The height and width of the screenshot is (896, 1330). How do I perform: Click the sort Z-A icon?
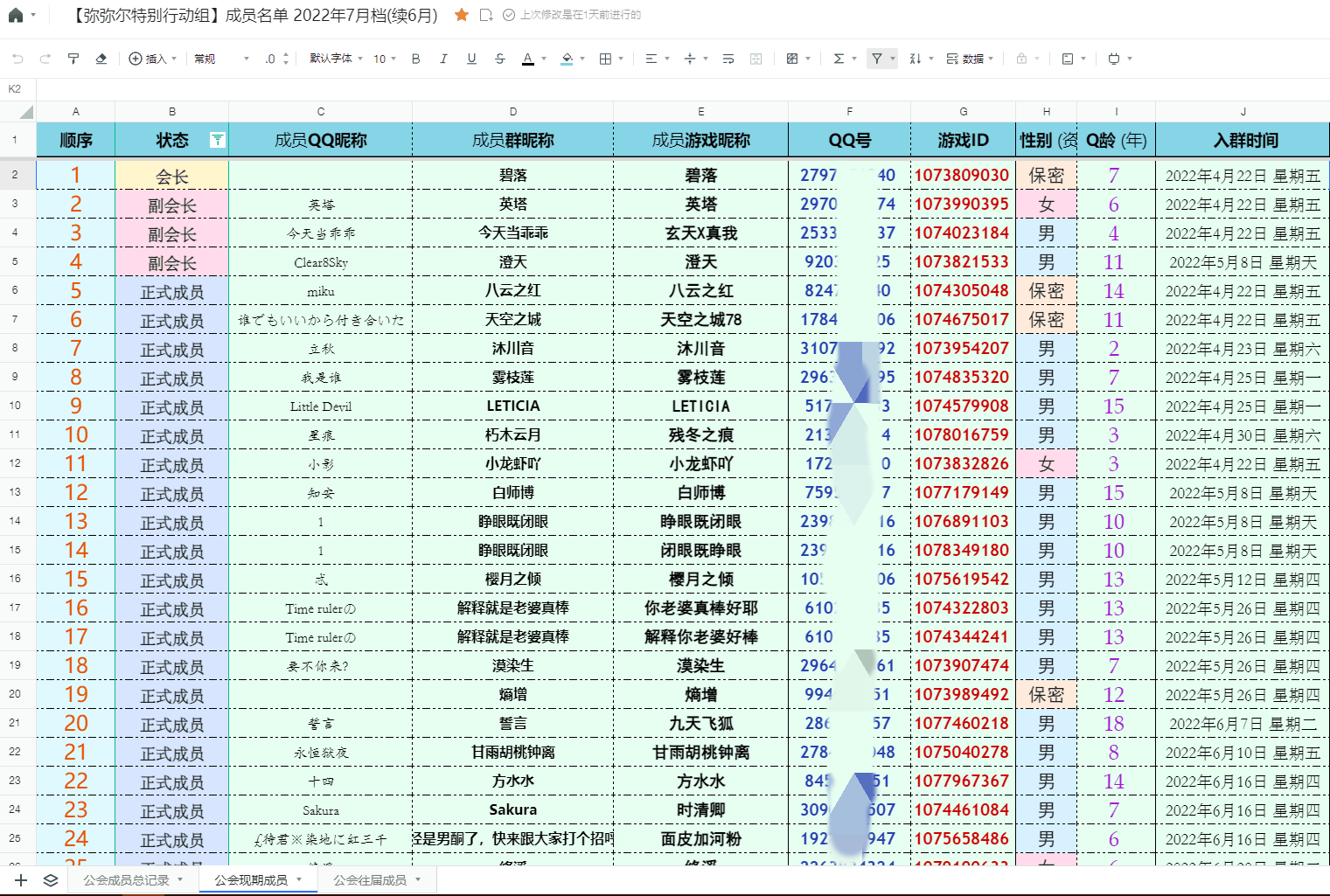[x=915, y=59]
